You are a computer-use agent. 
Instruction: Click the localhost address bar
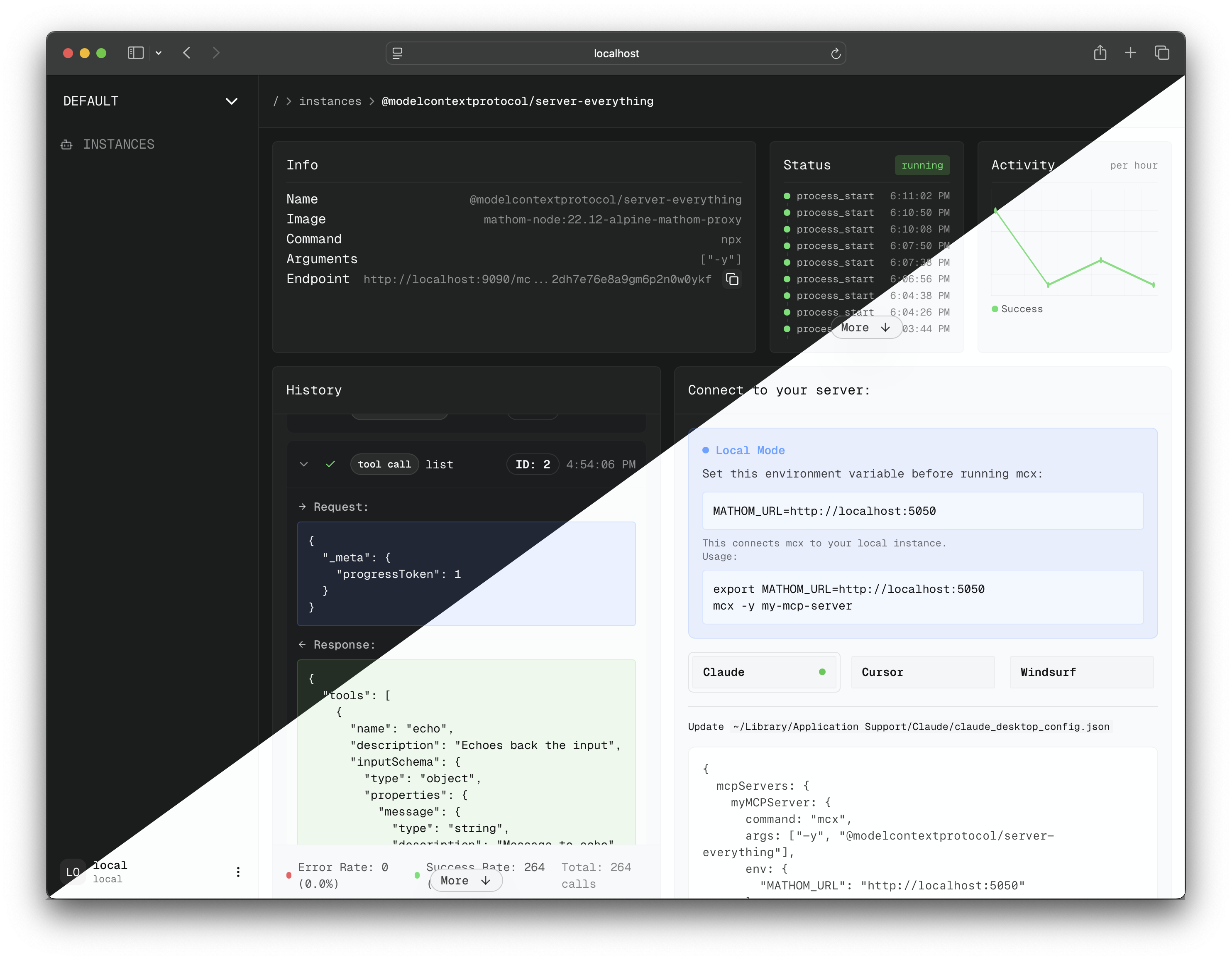click(x=616, y=54)
